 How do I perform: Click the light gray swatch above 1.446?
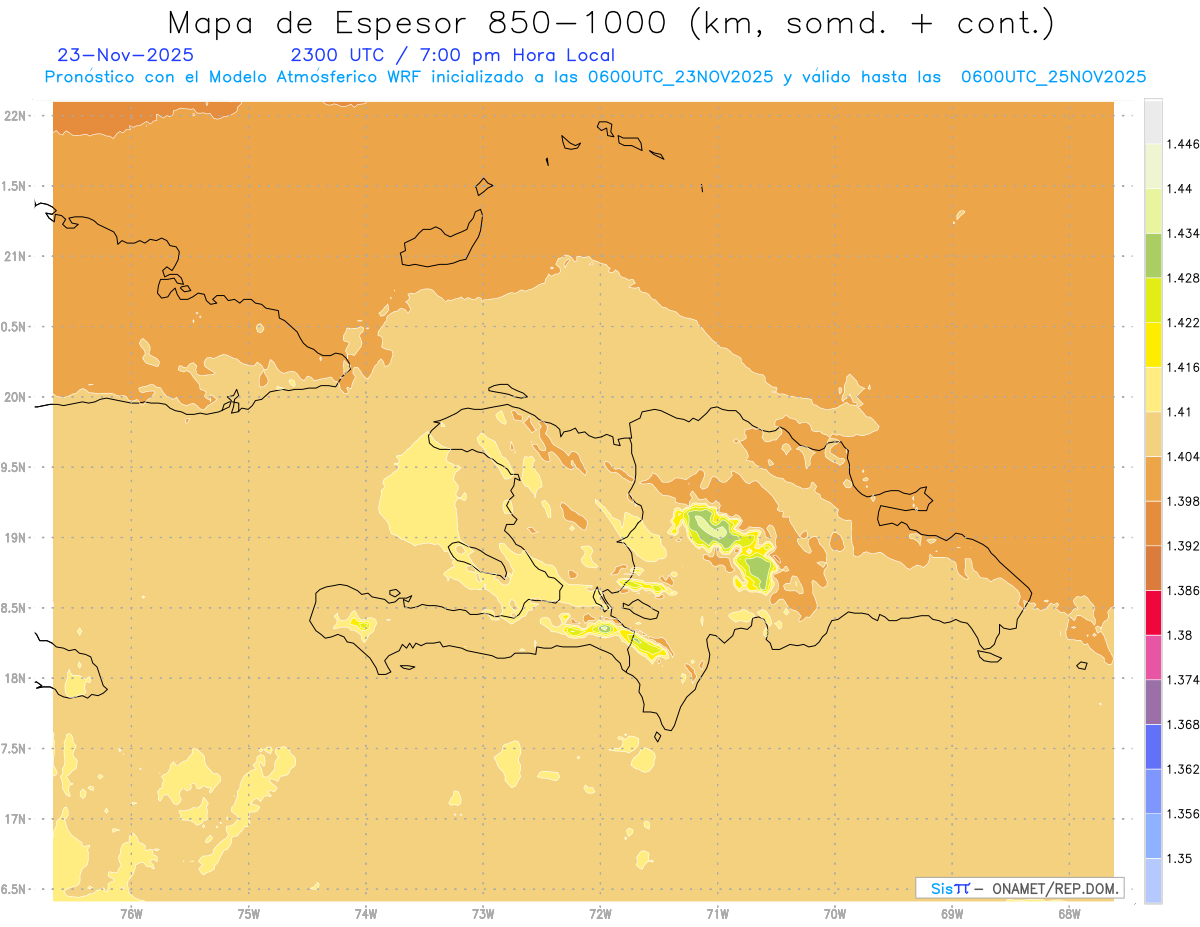click(1153, 121)
